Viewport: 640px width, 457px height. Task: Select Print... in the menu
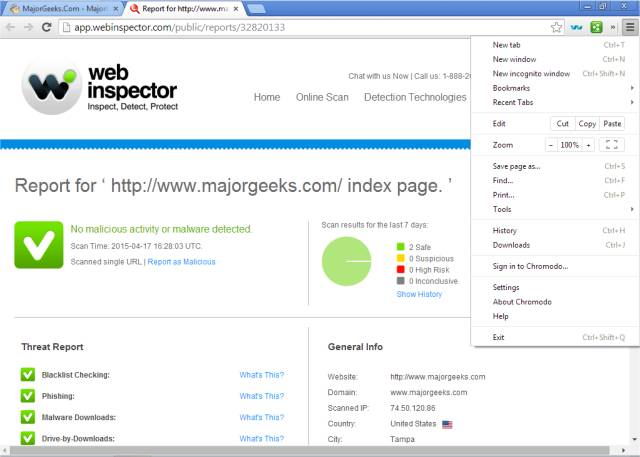555,195
